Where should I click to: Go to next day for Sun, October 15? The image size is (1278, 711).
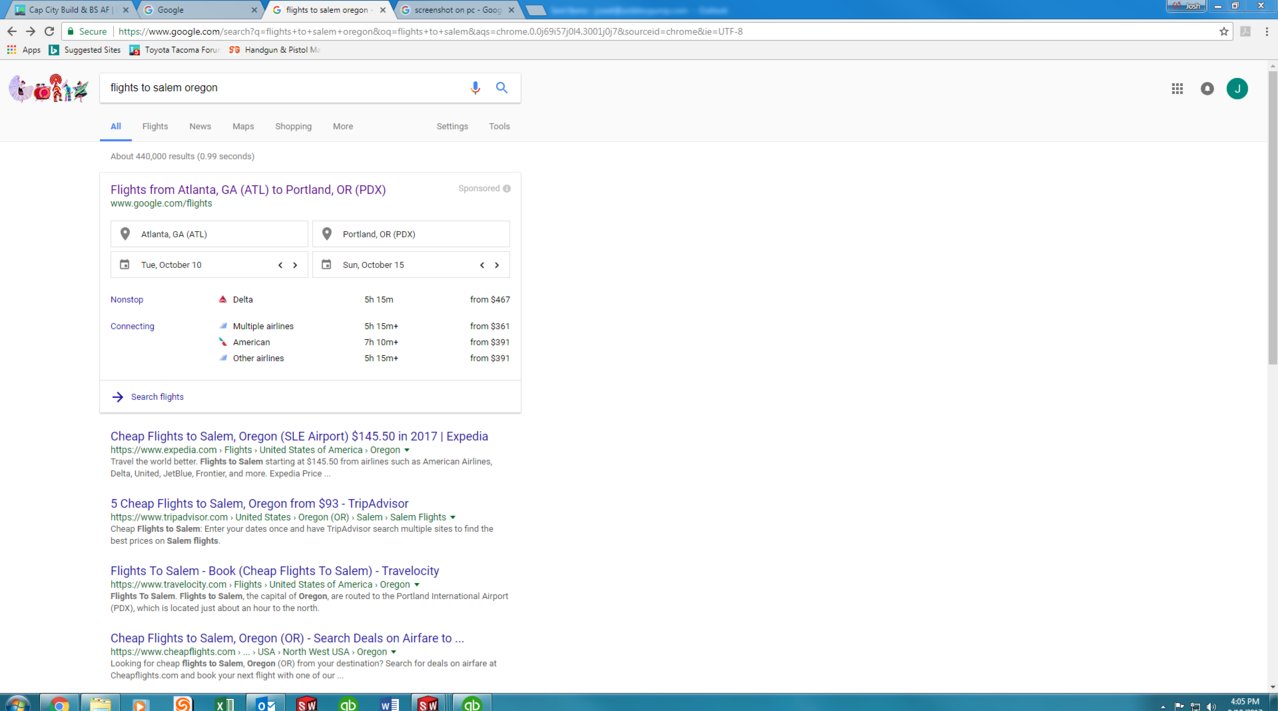(x=497, y=265)
